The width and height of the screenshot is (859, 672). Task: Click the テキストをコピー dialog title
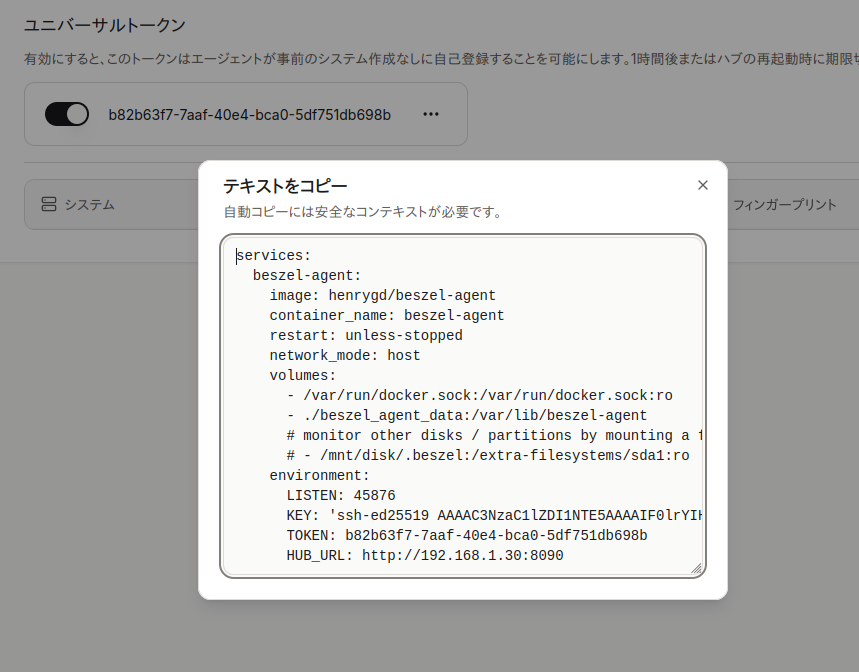tap(285, 186)
